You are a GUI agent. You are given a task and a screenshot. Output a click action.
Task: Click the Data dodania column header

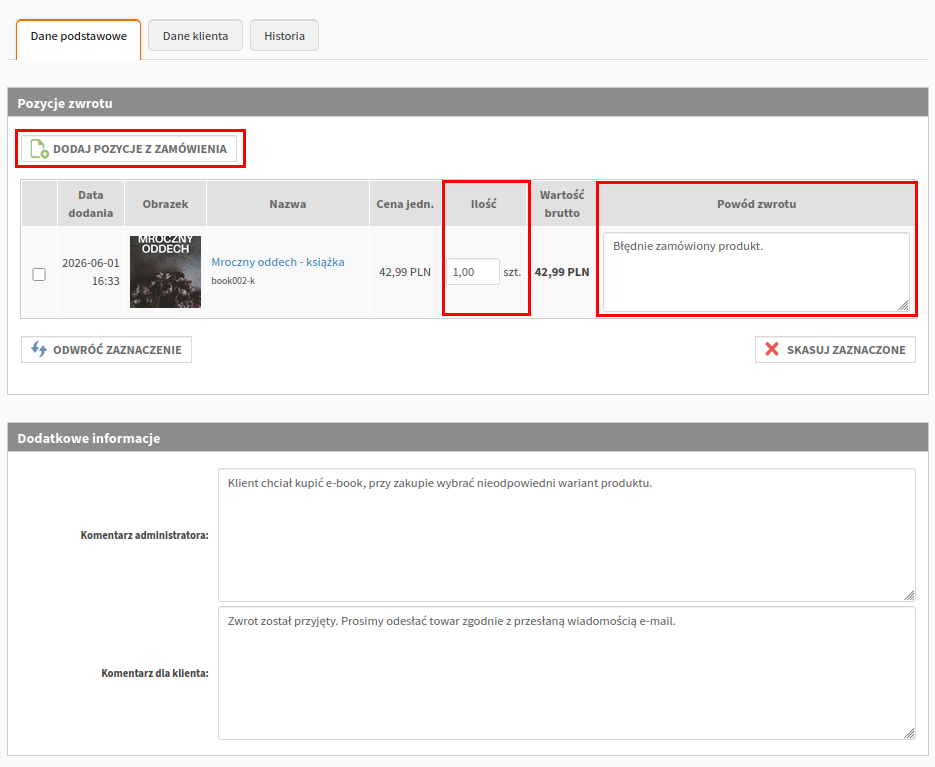[x=91, y=204]
